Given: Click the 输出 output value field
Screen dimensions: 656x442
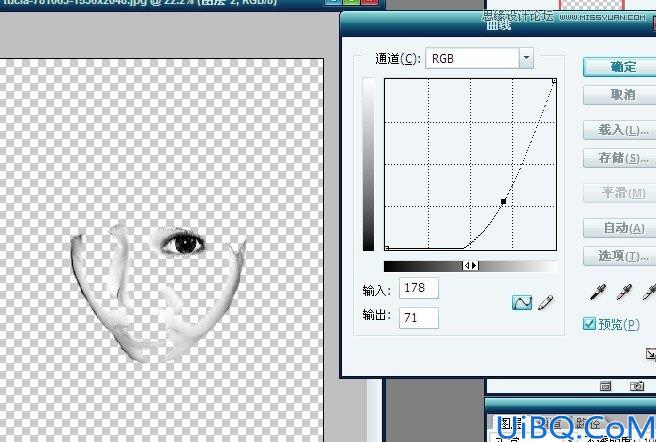Looking at the screenshot, I should point(419,318).
